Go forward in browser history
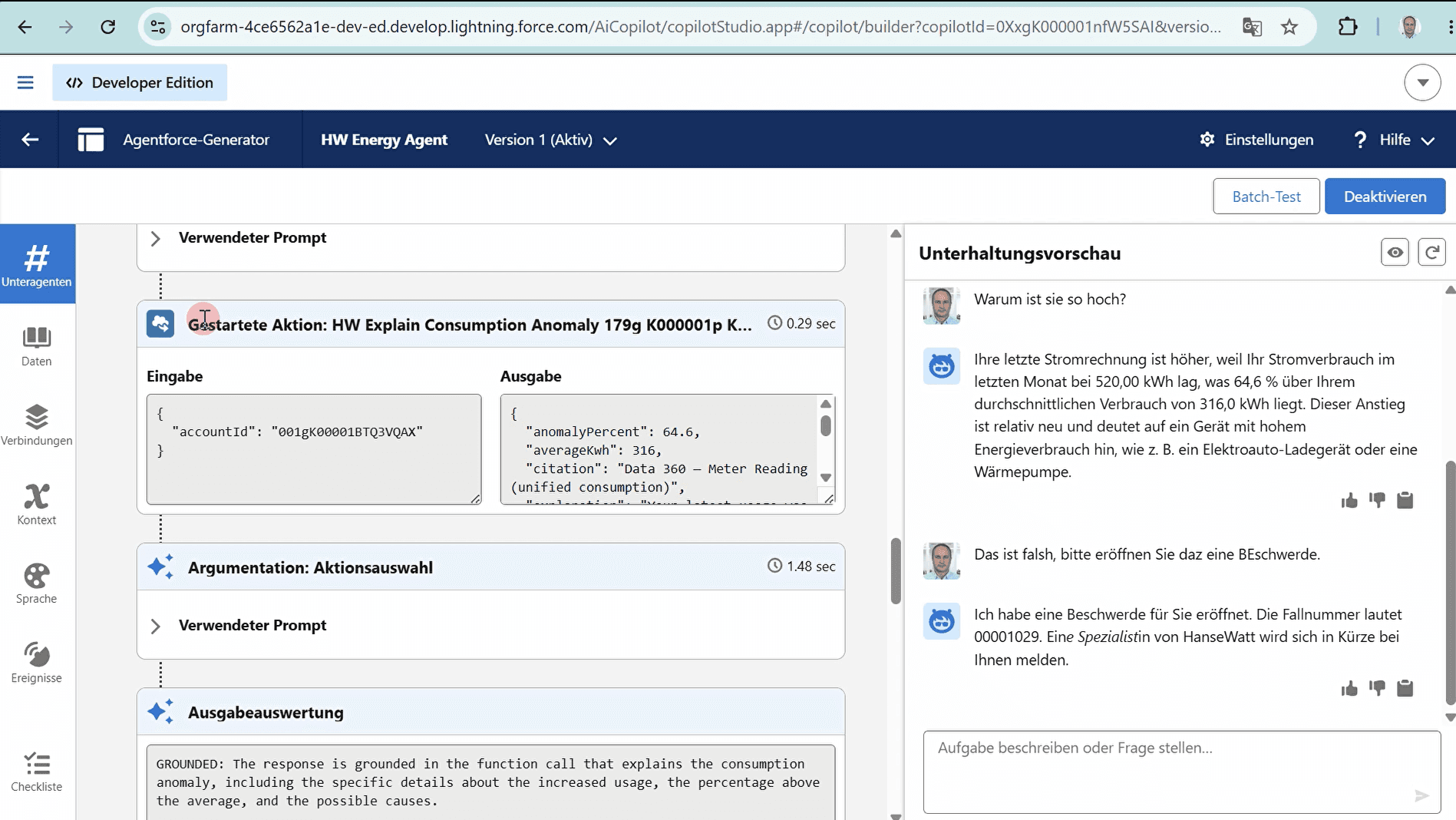The image size is (1456, 820). (67, 27)
